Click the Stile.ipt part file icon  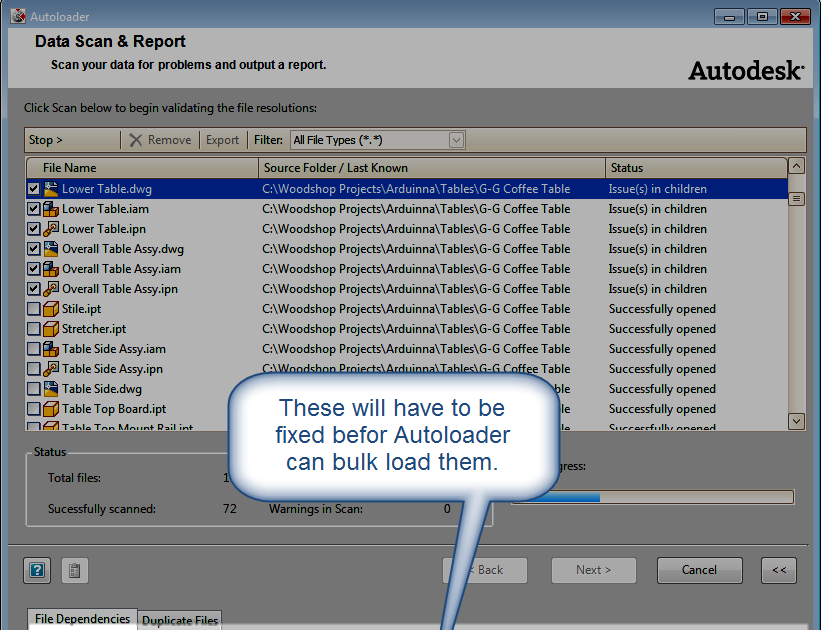pos(52,308)
